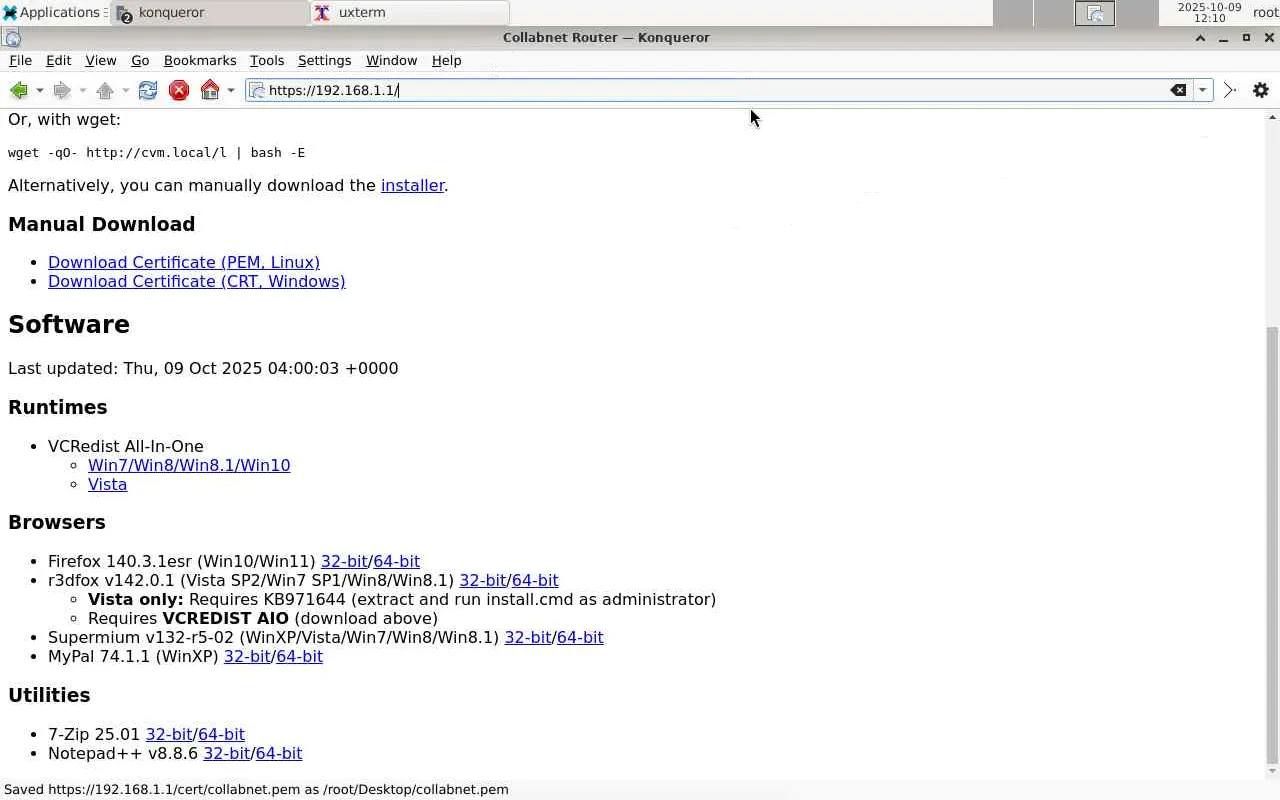
Task: Click the 'Manual Download' heading
Action: point(102,224)
